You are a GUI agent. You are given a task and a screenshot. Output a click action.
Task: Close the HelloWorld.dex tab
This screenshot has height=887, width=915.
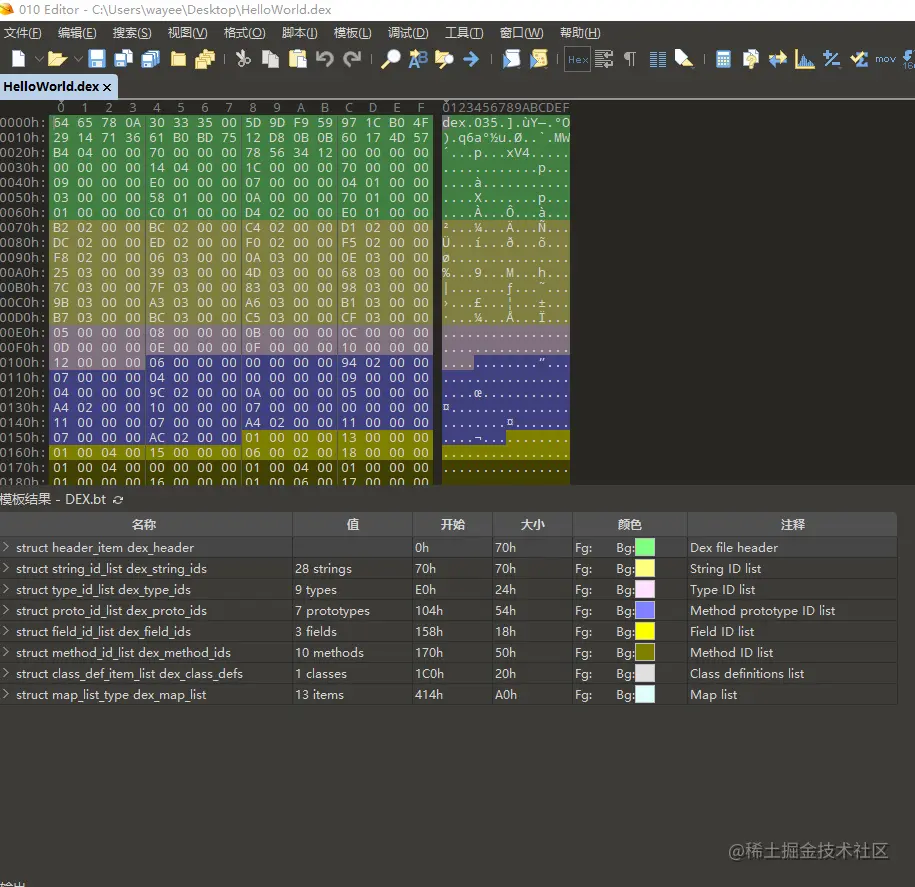click(x=107, y=87)
